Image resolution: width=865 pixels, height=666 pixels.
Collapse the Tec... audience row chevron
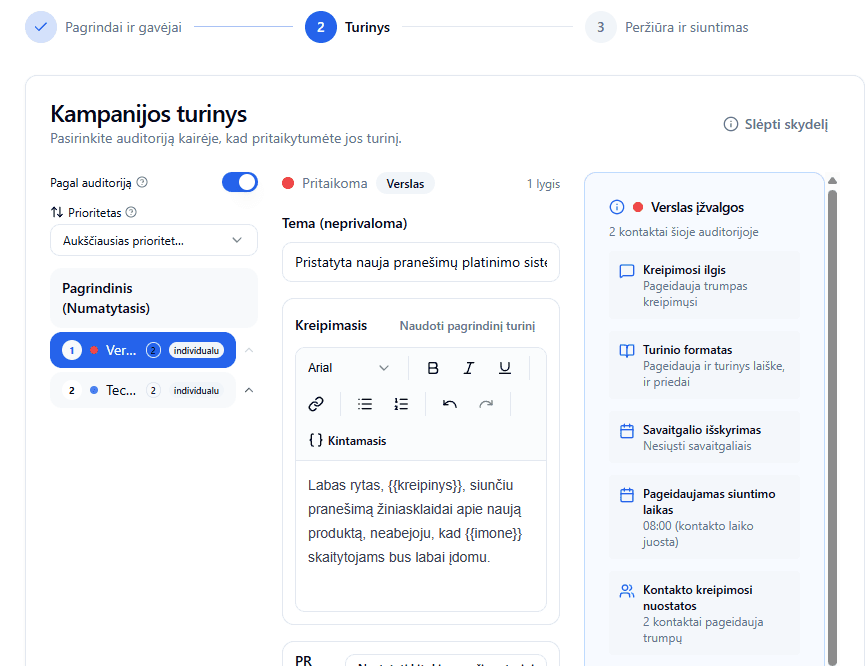point(249,390)
